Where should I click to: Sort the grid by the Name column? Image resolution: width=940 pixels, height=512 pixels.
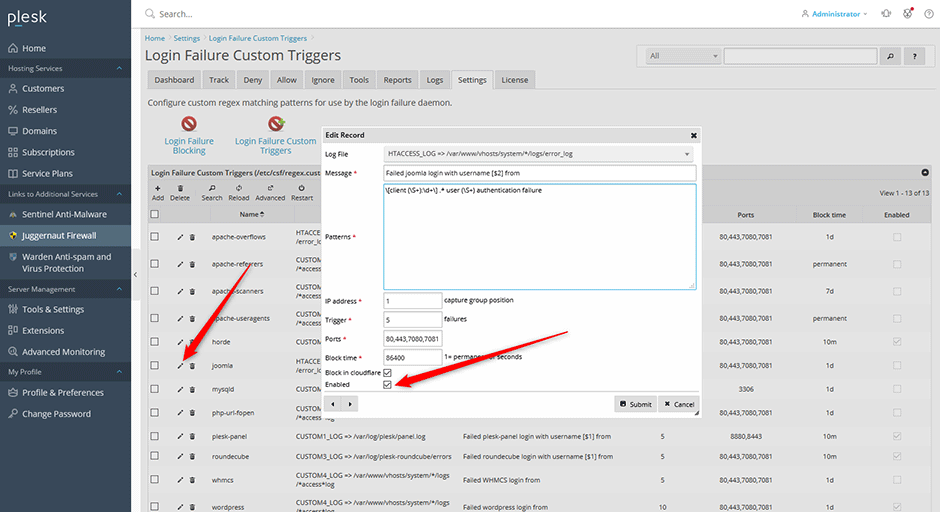tap(252, 214)
